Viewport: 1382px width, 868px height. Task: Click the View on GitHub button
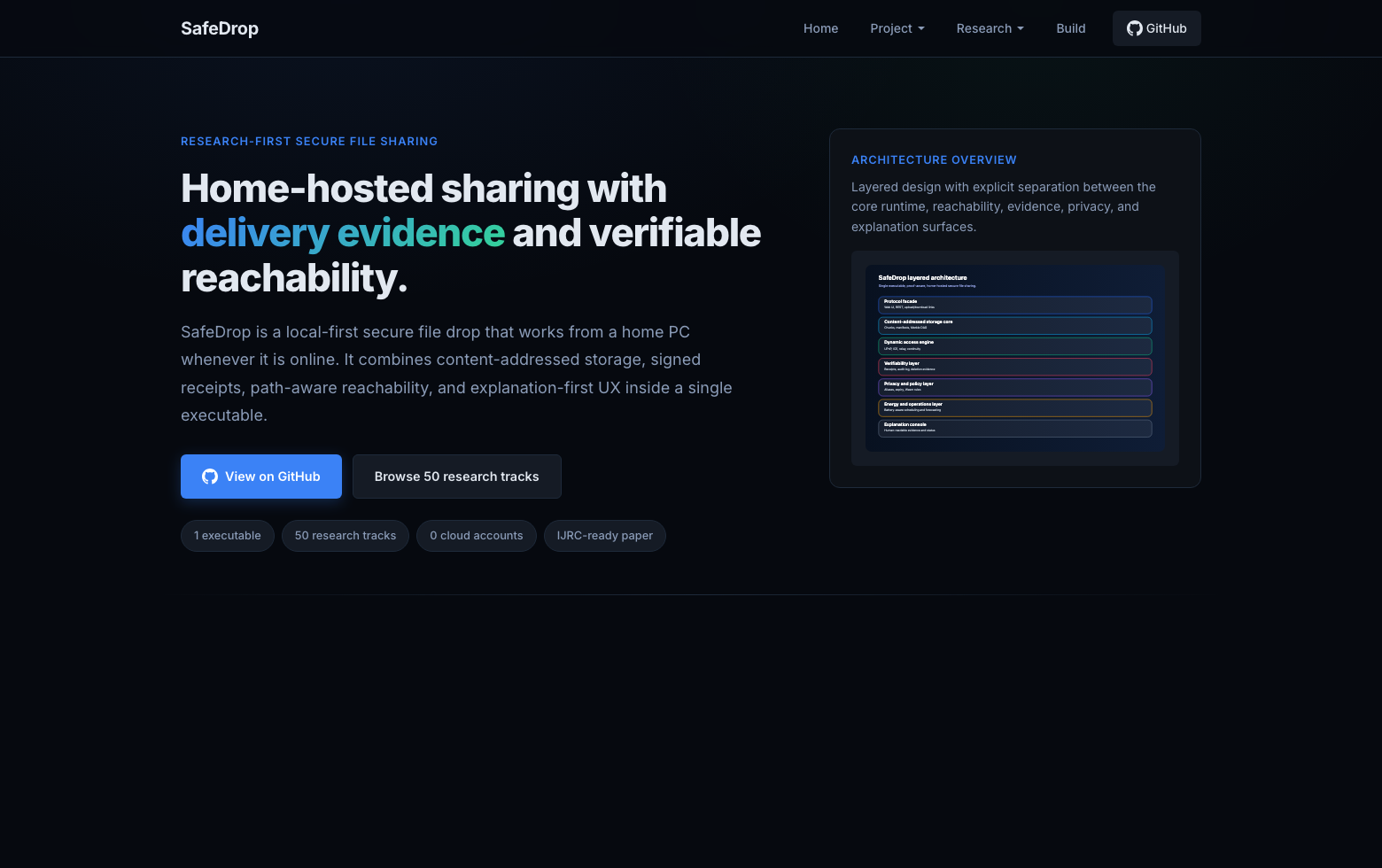260,477
